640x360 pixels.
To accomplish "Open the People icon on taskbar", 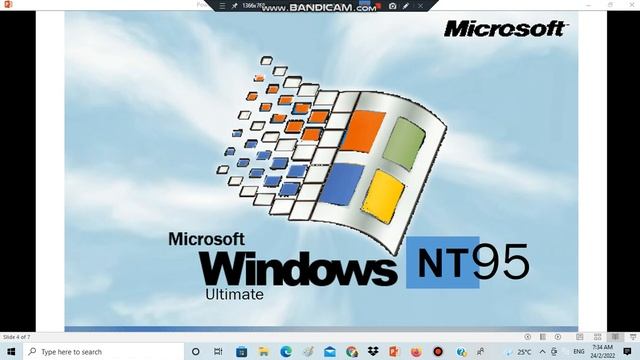I will pos(480,351).
